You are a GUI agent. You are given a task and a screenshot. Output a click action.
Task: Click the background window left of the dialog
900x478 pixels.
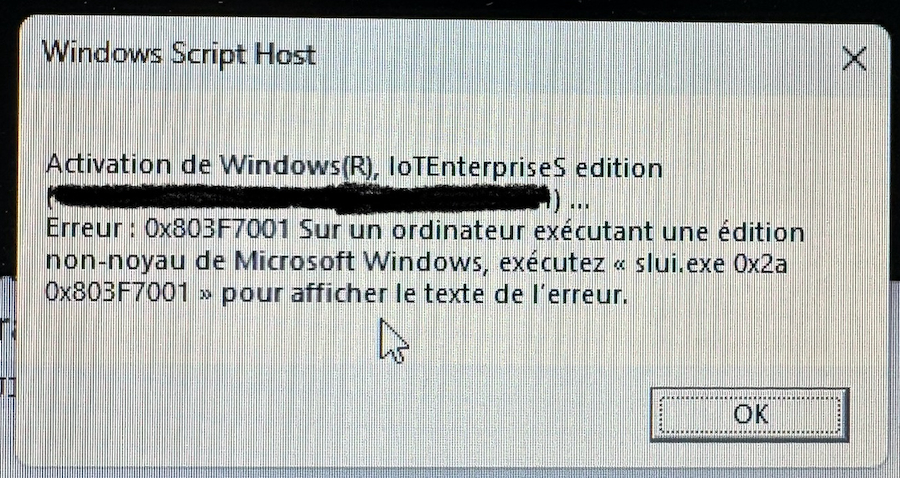8,367
